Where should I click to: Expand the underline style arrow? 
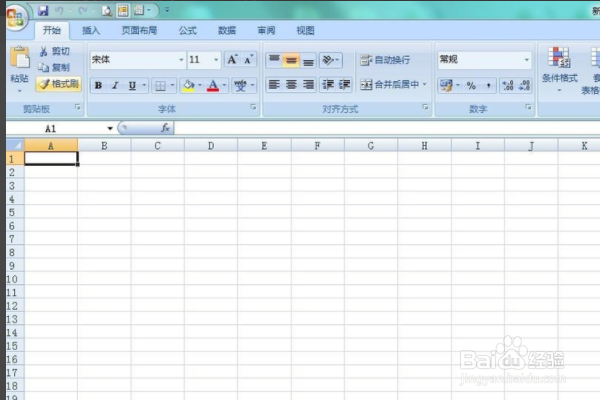(145, 85)
